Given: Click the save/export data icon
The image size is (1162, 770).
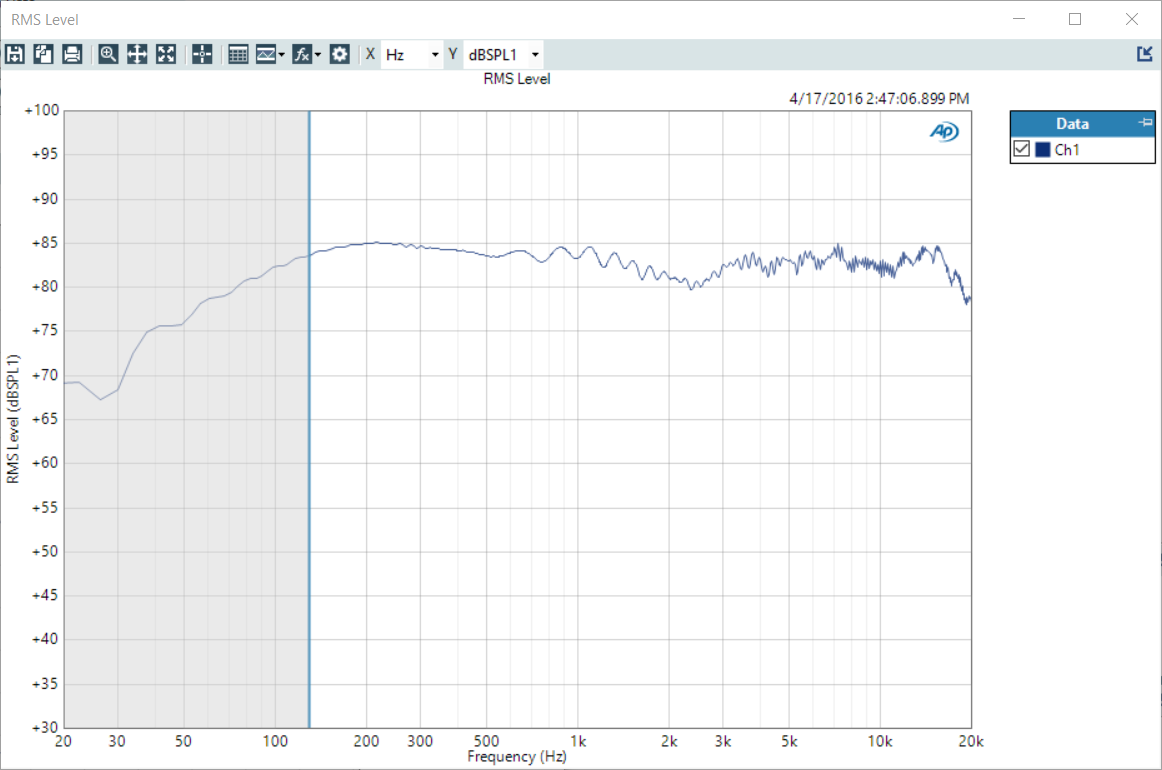Looking at the screenshot, I should [15, 54].
